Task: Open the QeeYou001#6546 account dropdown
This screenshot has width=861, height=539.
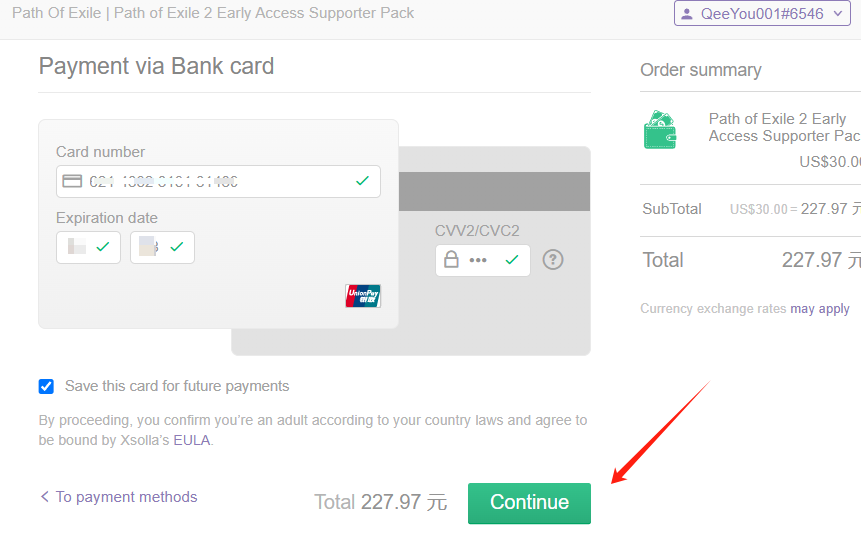Action: tap(762, 14)
